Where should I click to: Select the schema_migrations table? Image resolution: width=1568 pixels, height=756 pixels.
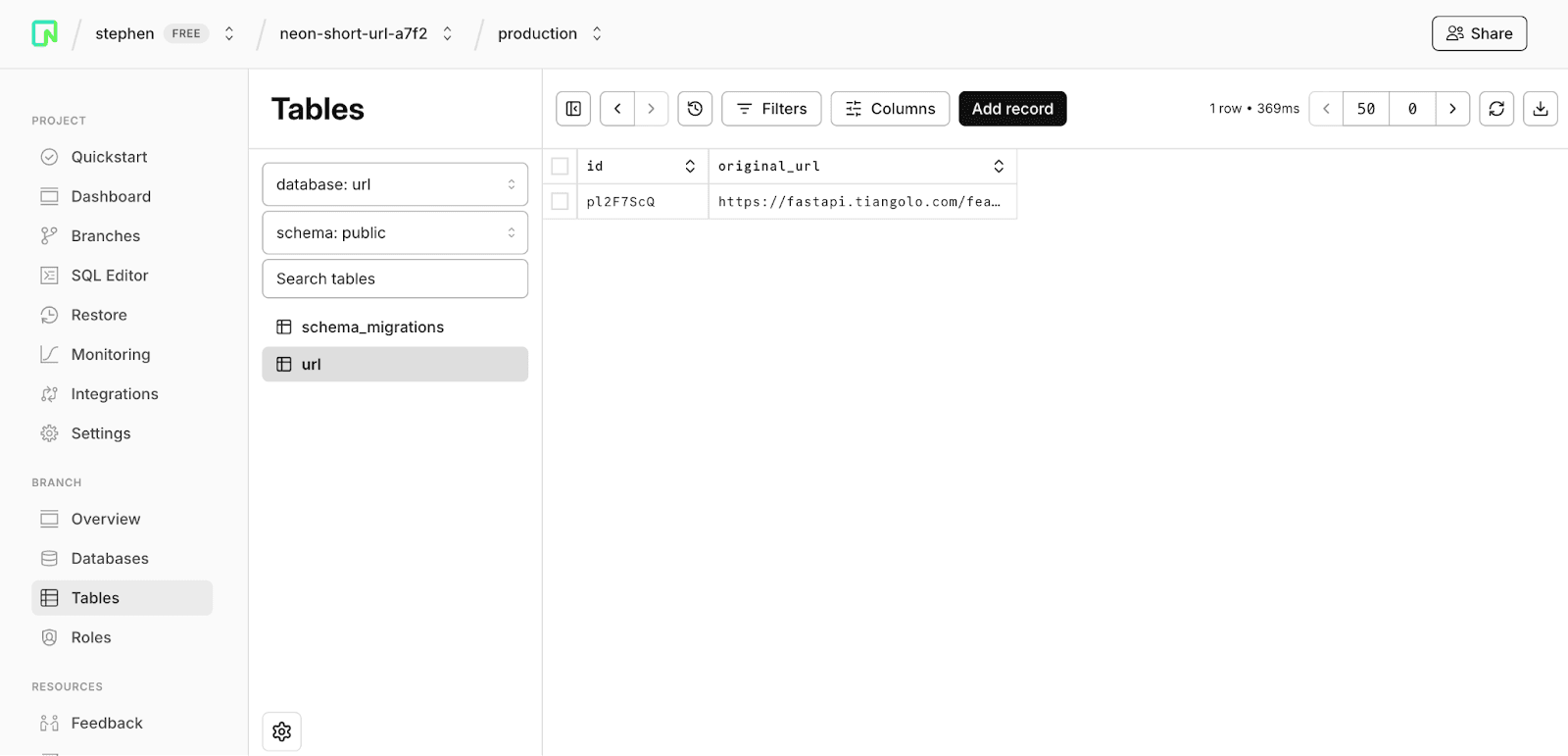[x=372, y=328]
